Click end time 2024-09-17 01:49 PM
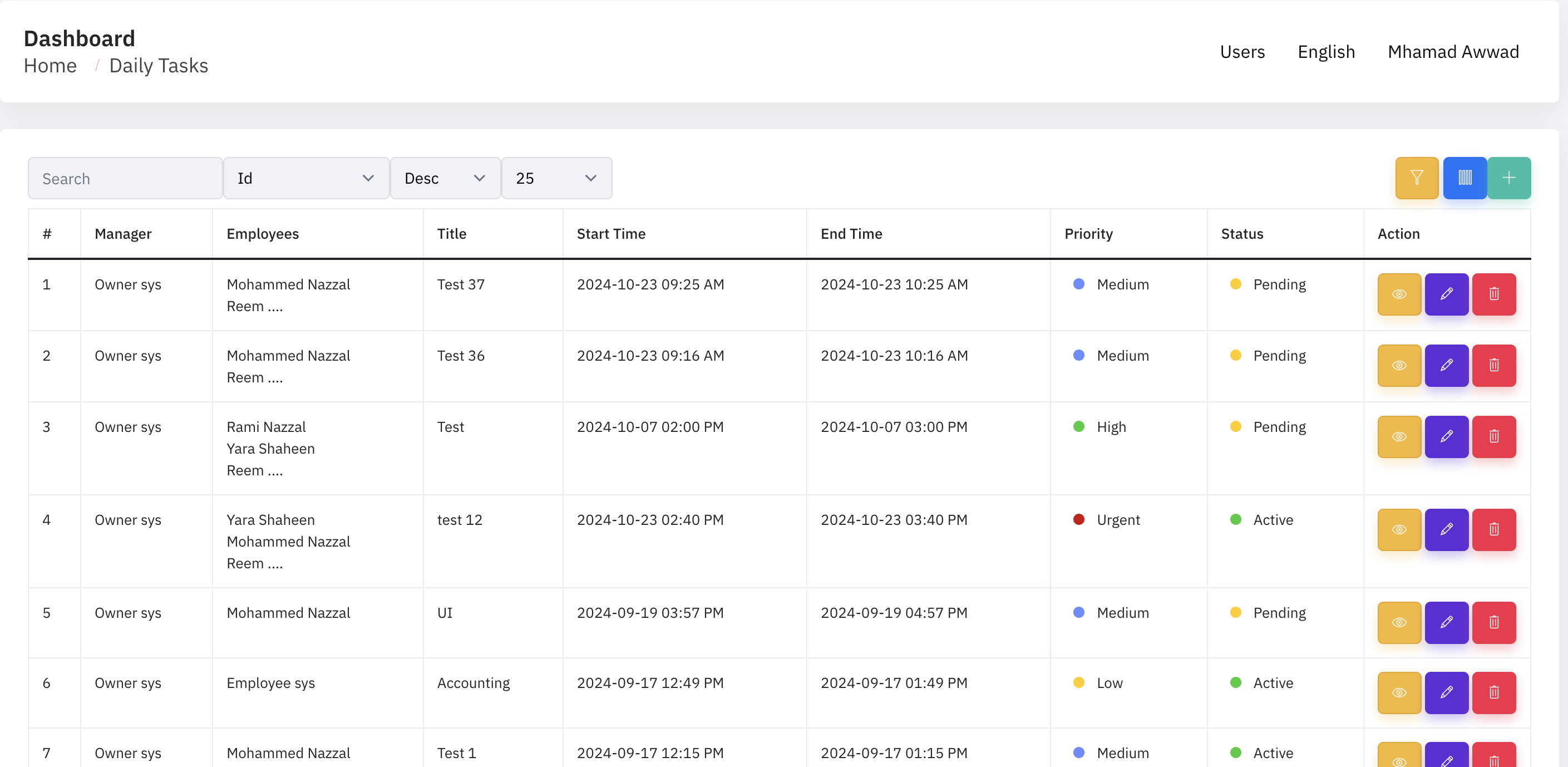 point(894,683)
